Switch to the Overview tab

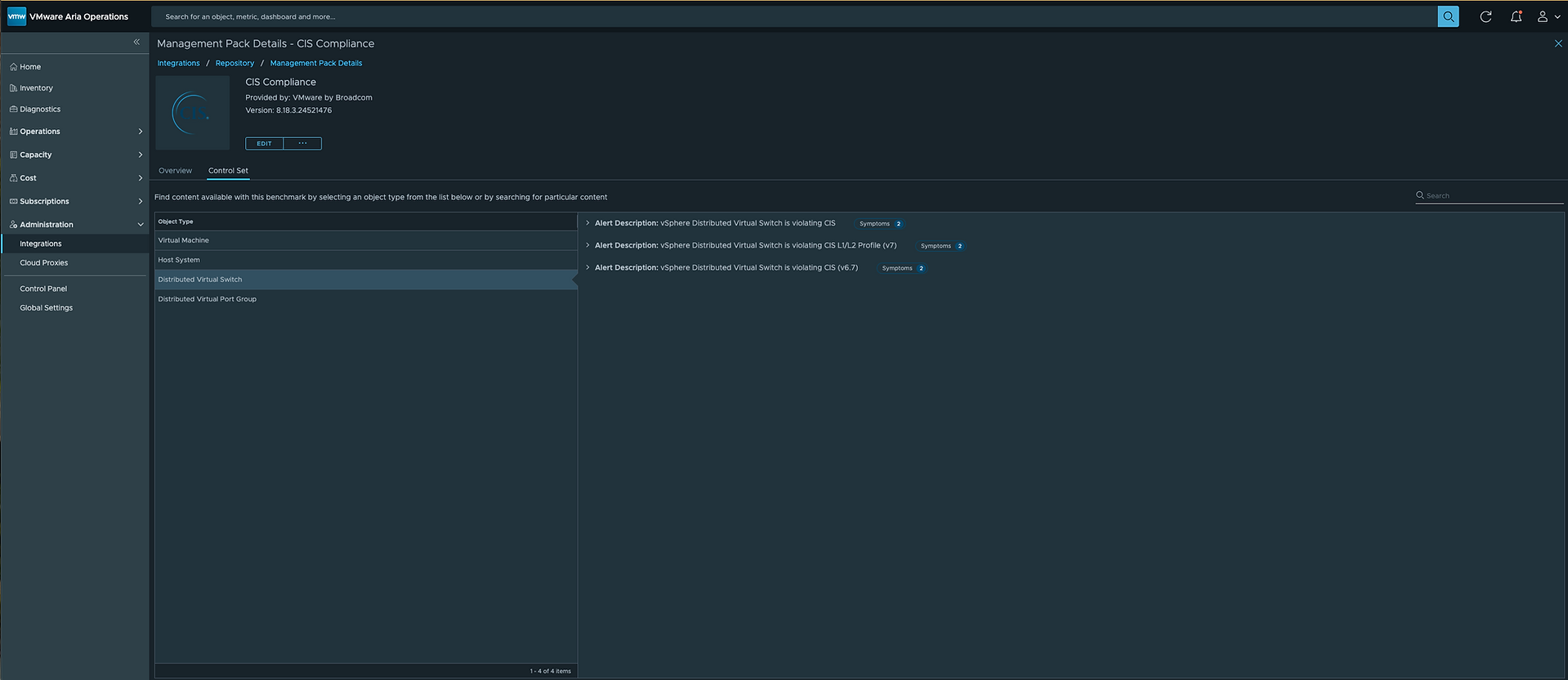pos(175,171)
